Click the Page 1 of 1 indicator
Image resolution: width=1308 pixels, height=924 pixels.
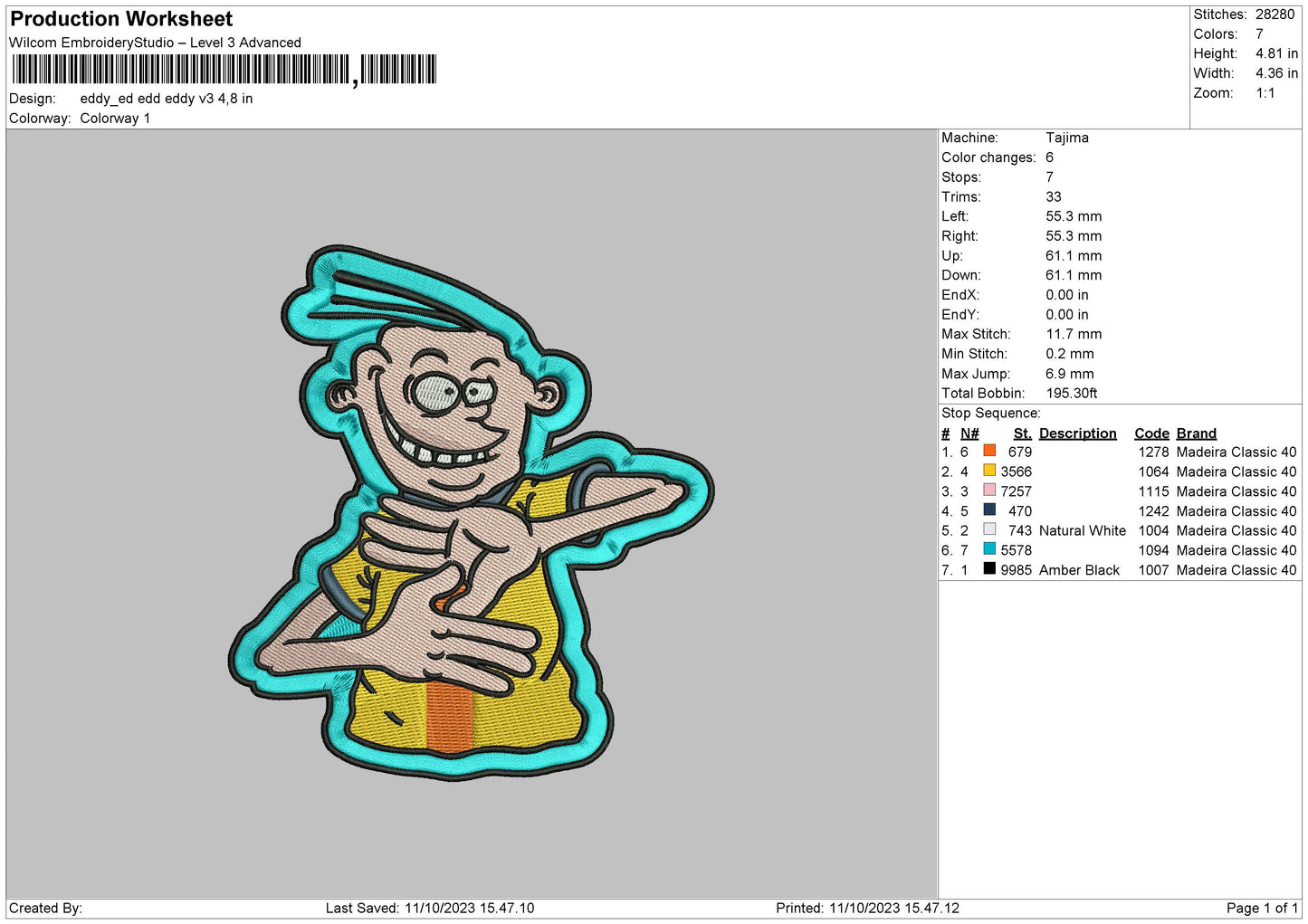pyautogui.click(x=1262, y=908)
